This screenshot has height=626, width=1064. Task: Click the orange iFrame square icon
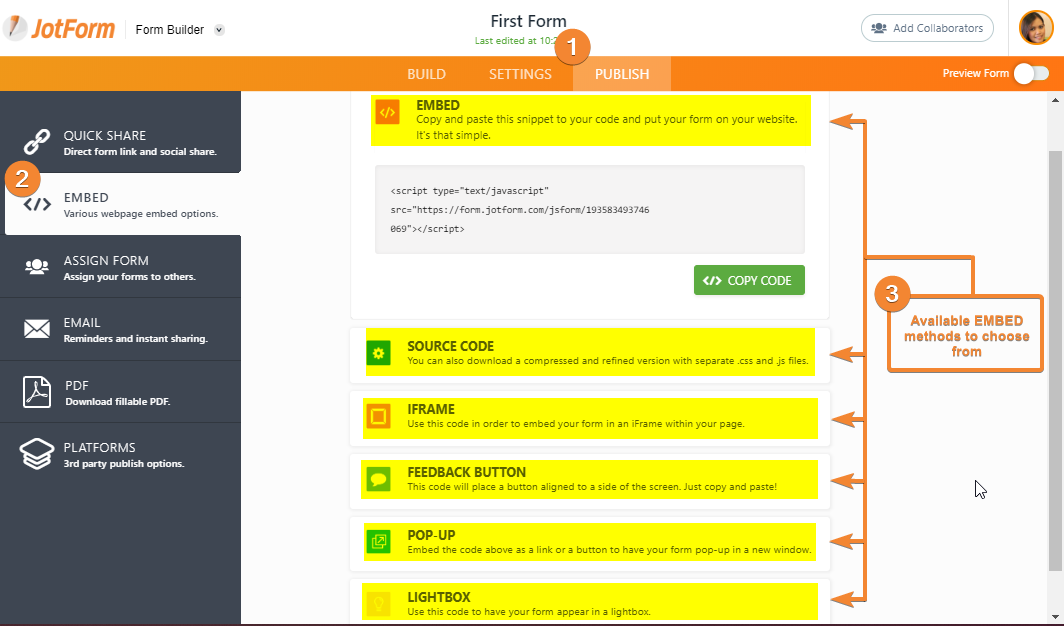[x=378, y=416]
